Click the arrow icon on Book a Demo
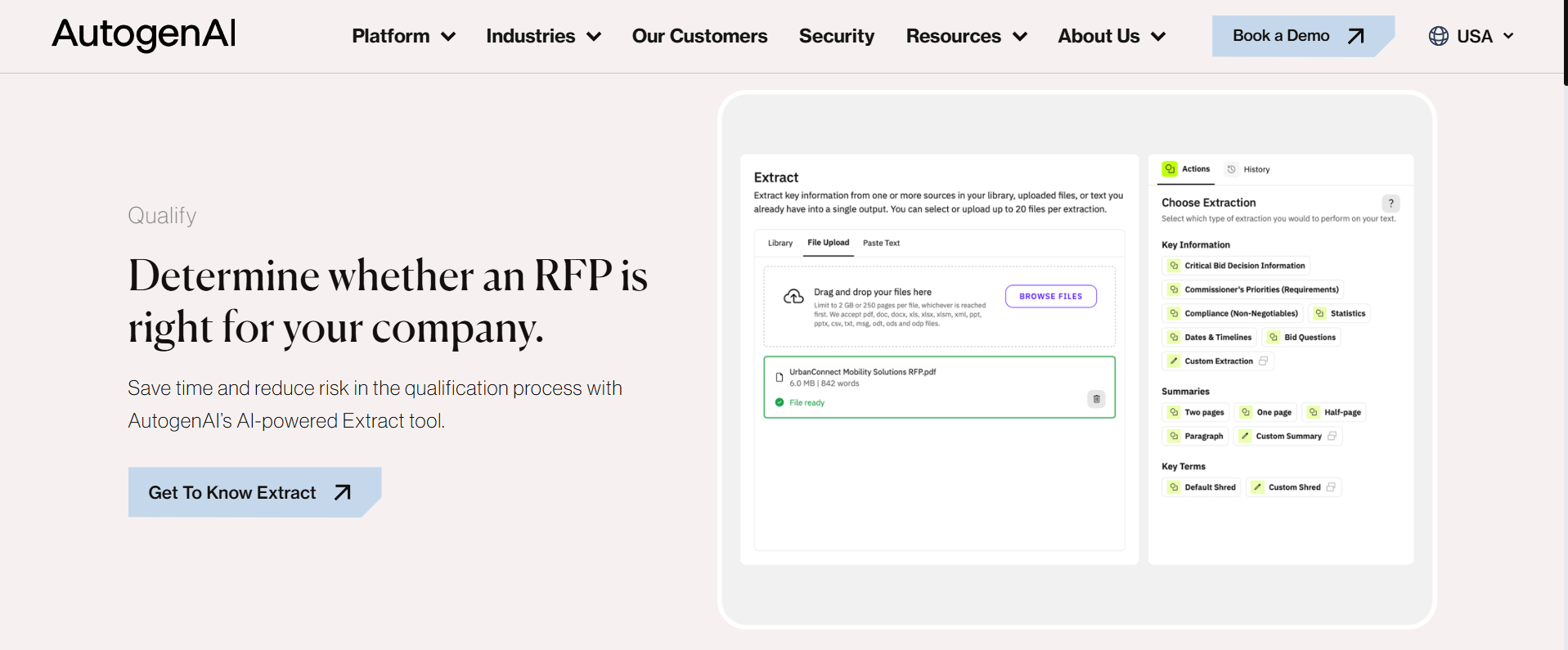This screenshot has height=650, width=1568. (x=1355, y=36)
